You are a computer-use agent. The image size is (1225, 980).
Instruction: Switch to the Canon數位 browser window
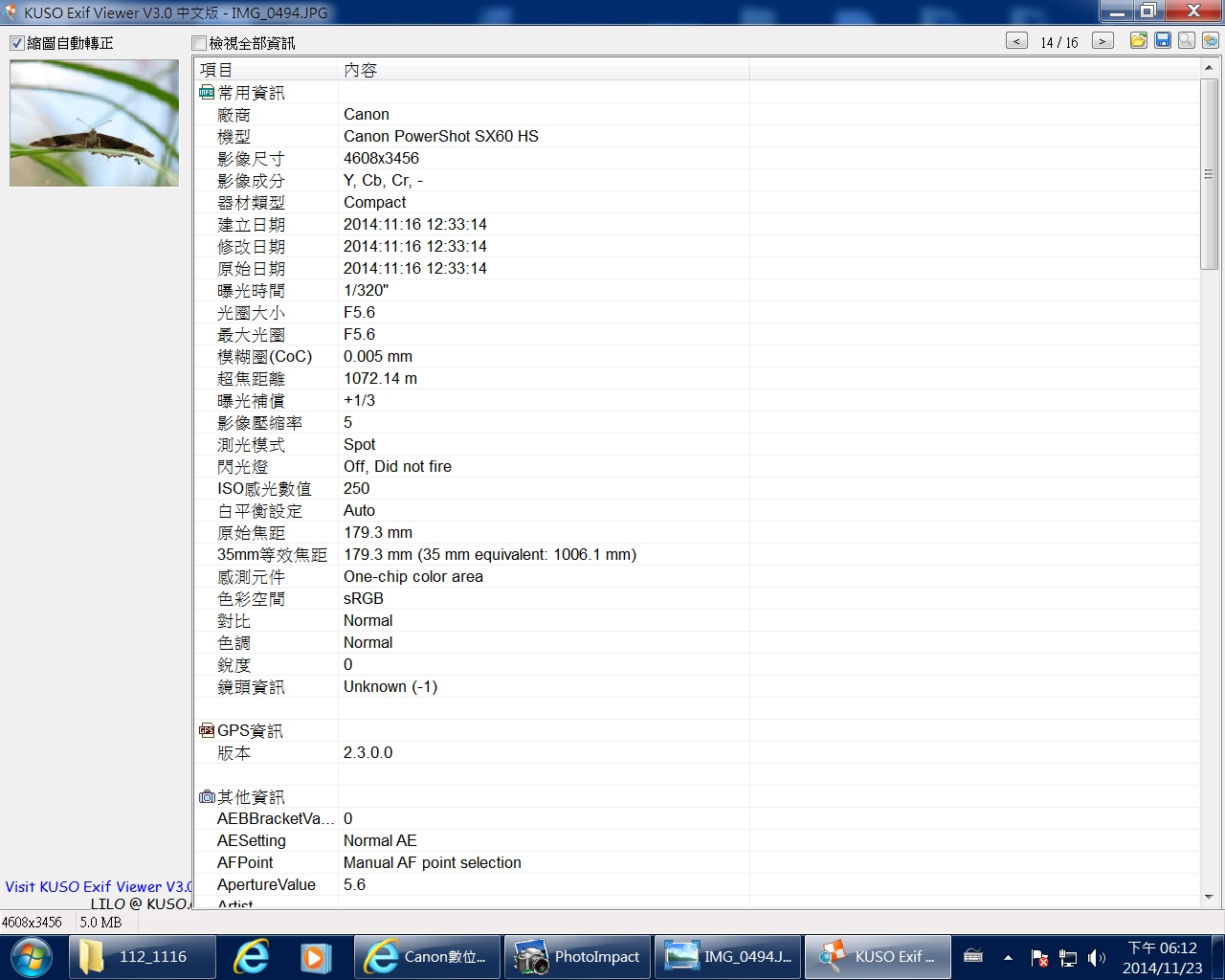tap(427, 957)
